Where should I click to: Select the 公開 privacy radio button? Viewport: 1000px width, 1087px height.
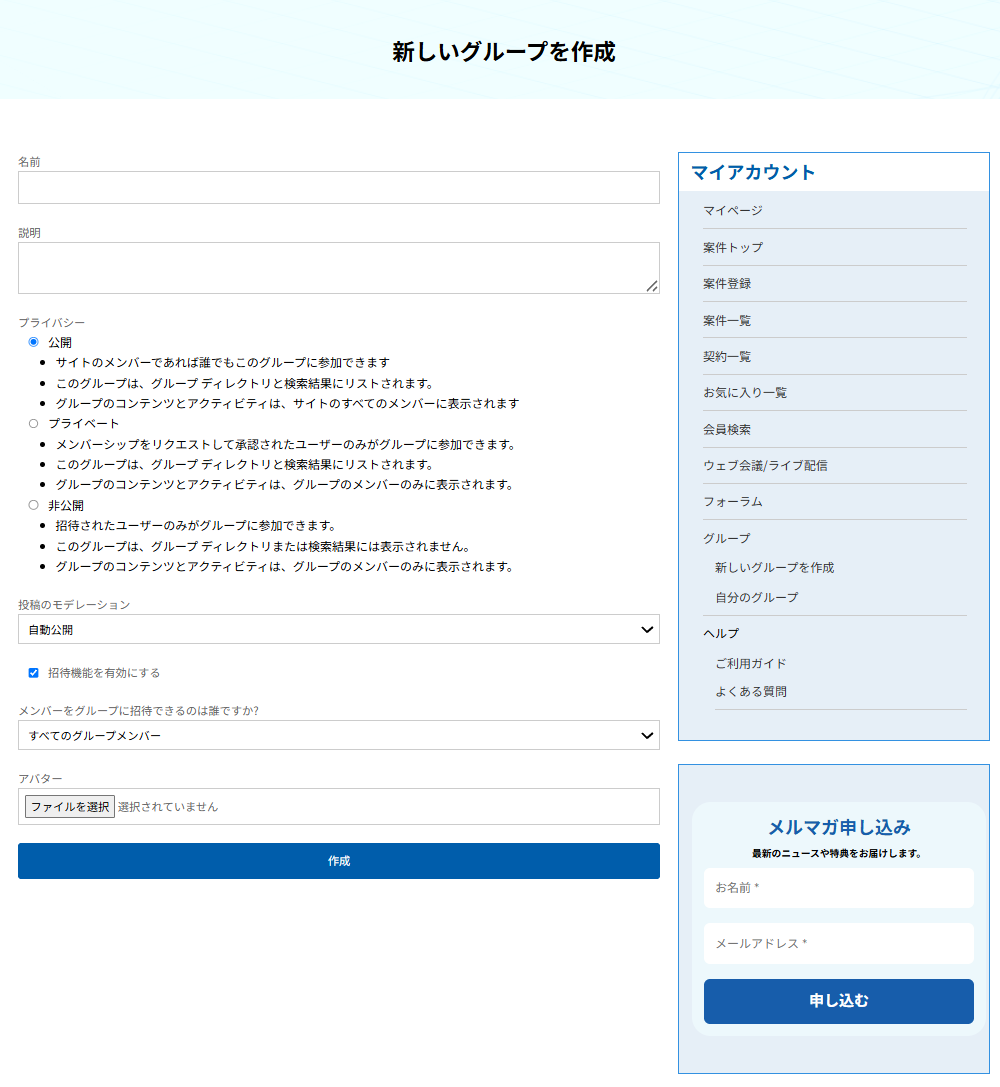click(33, 342)
